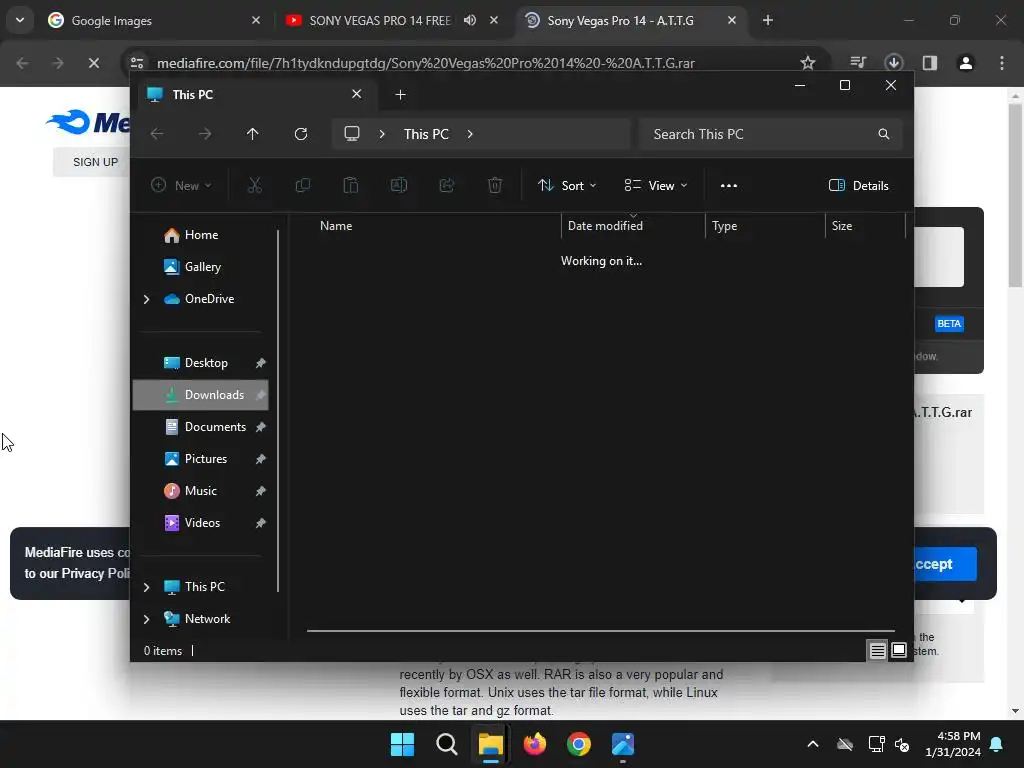Open Chrome side panel icon

[x=930, y=63]
